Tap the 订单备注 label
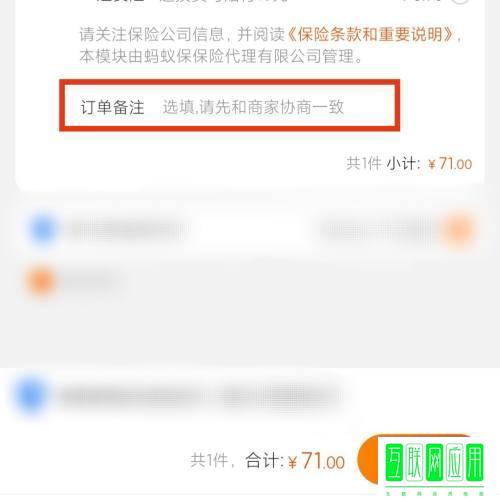Screen dimensions: 500x500 click(x=112, y=107)
